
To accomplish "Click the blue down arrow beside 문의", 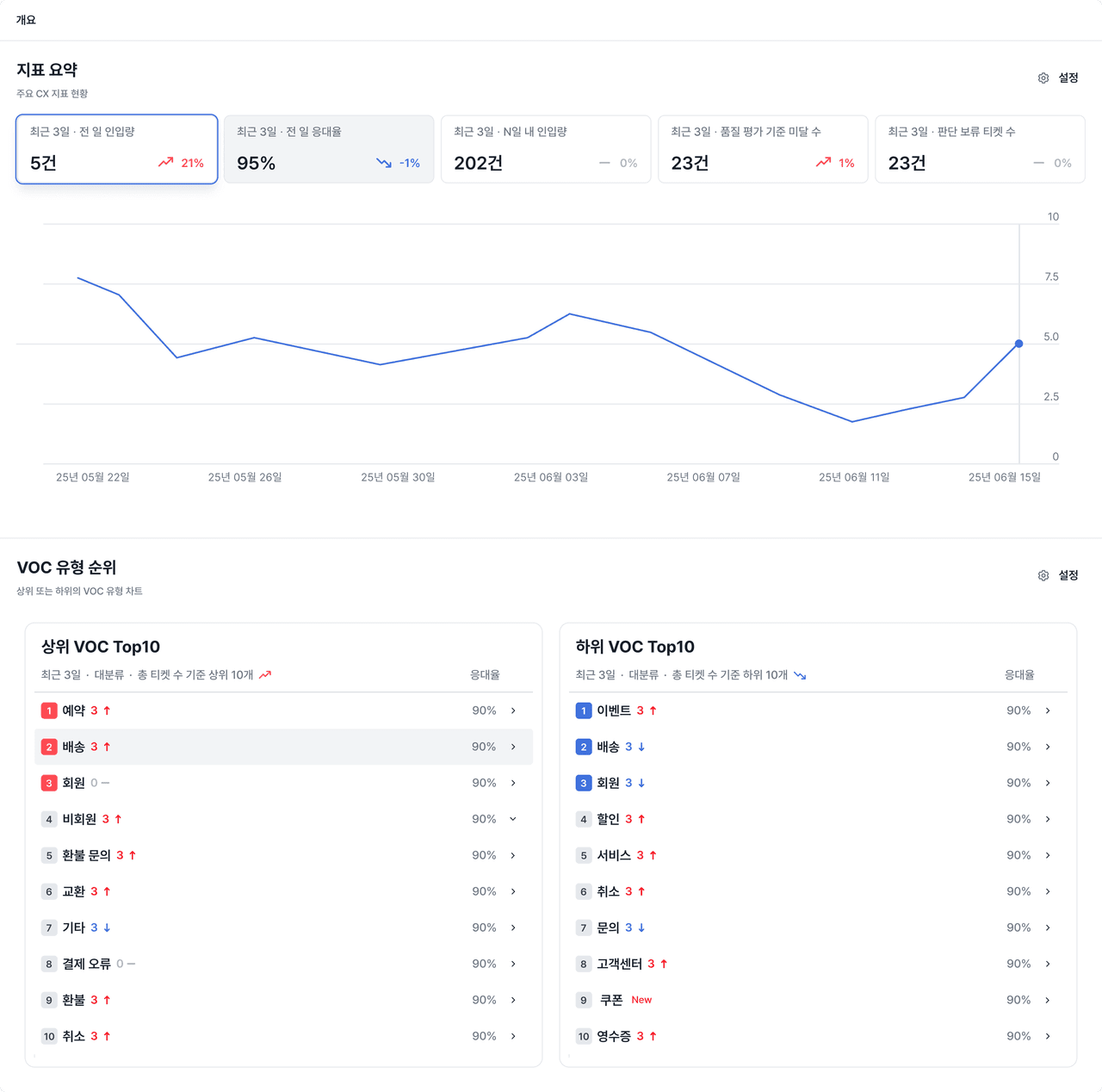I will 641,928.
